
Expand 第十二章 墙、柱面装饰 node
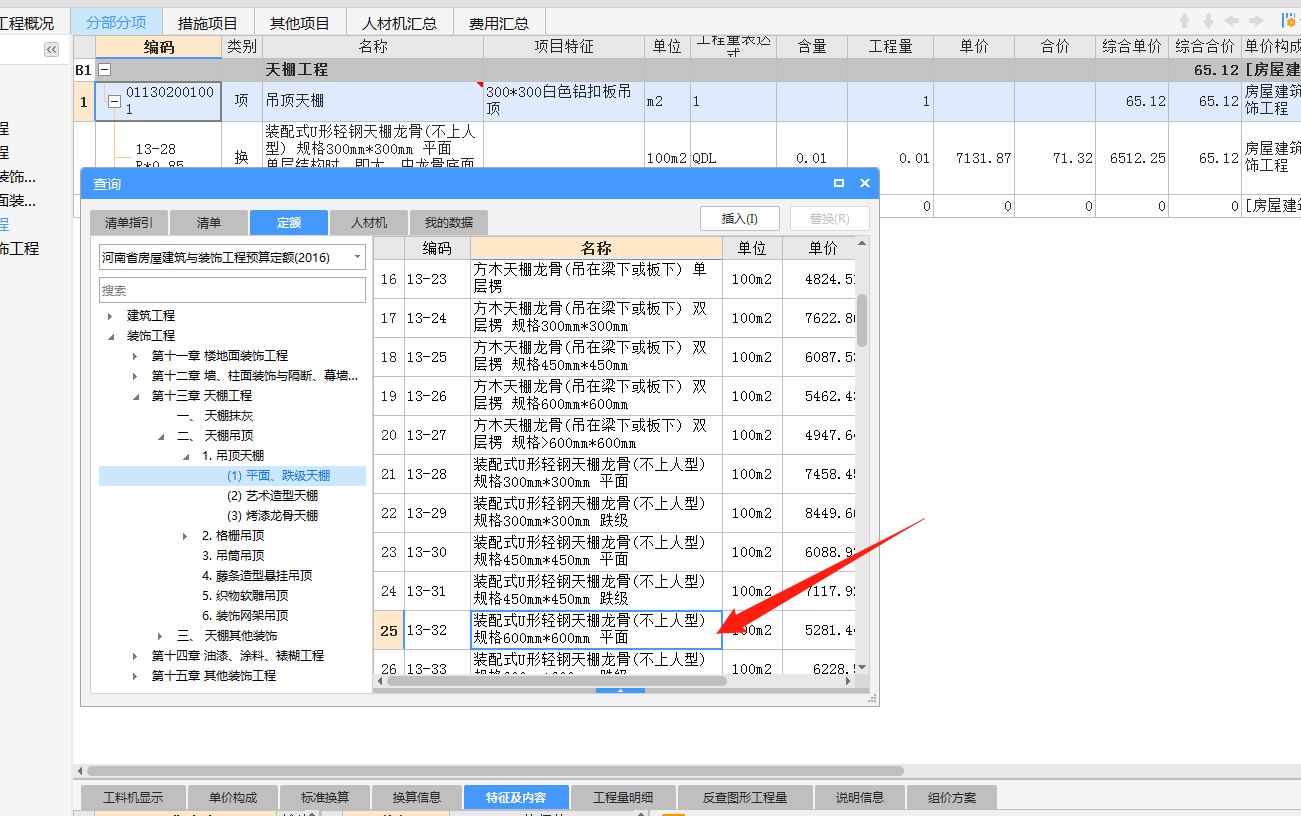tap(135, 376)
